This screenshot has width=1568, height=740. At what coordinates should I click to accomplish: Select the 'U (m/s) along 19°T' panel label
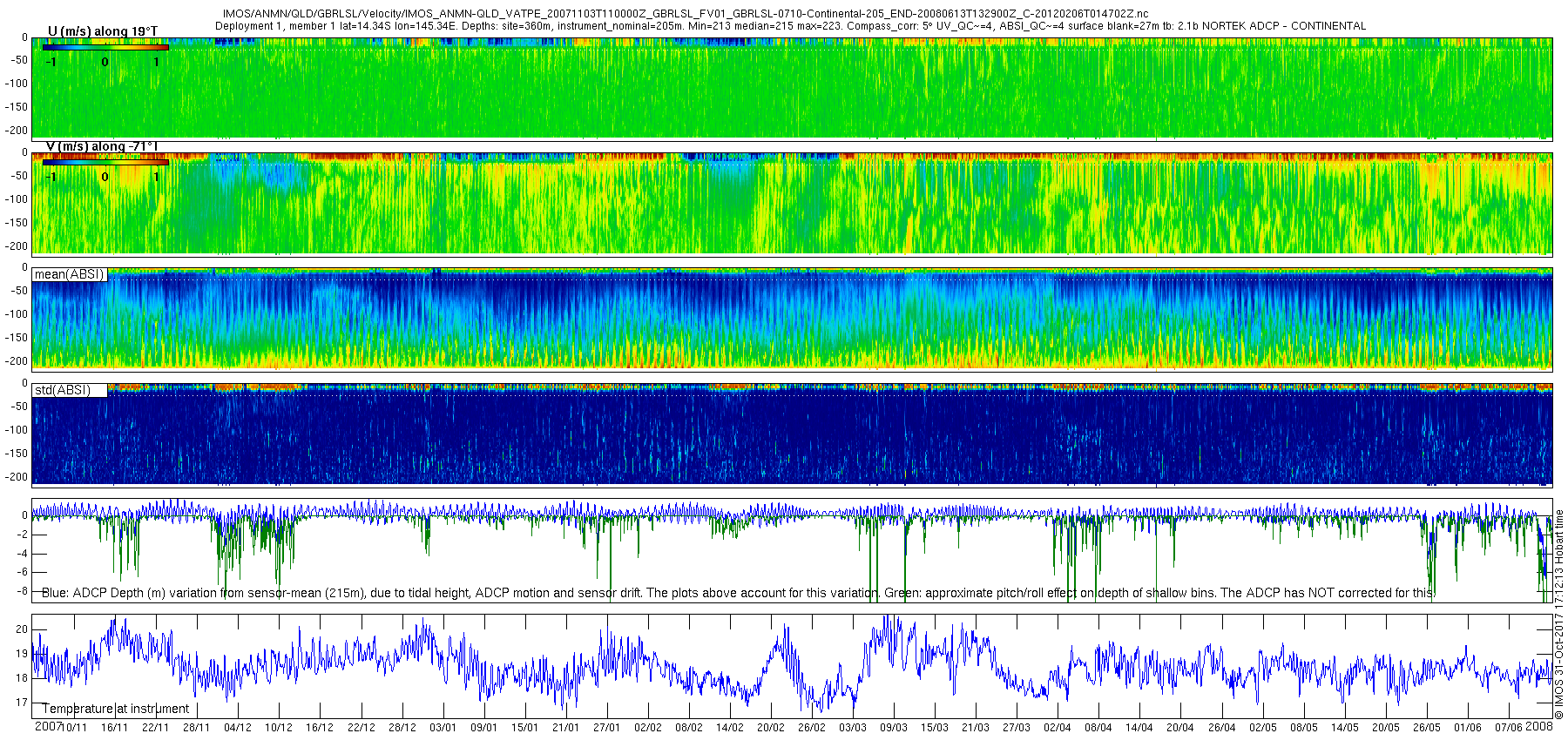103,31
